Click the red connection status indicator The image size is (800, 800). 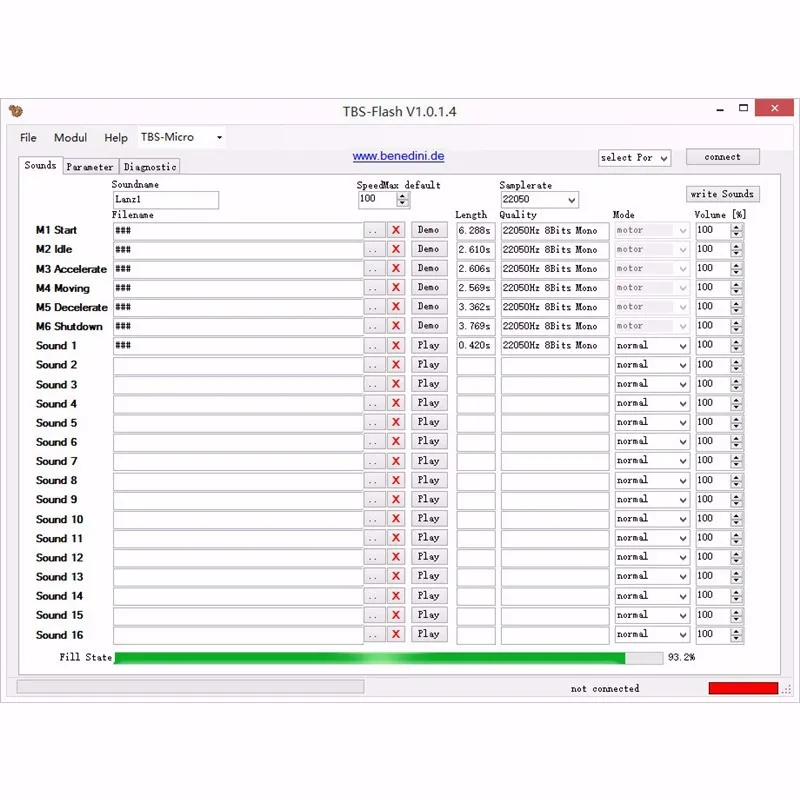pos(743,688)
